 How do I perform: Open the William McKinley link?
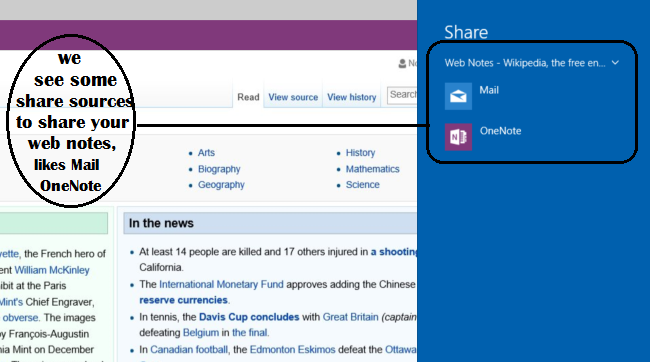pos(52,270)
